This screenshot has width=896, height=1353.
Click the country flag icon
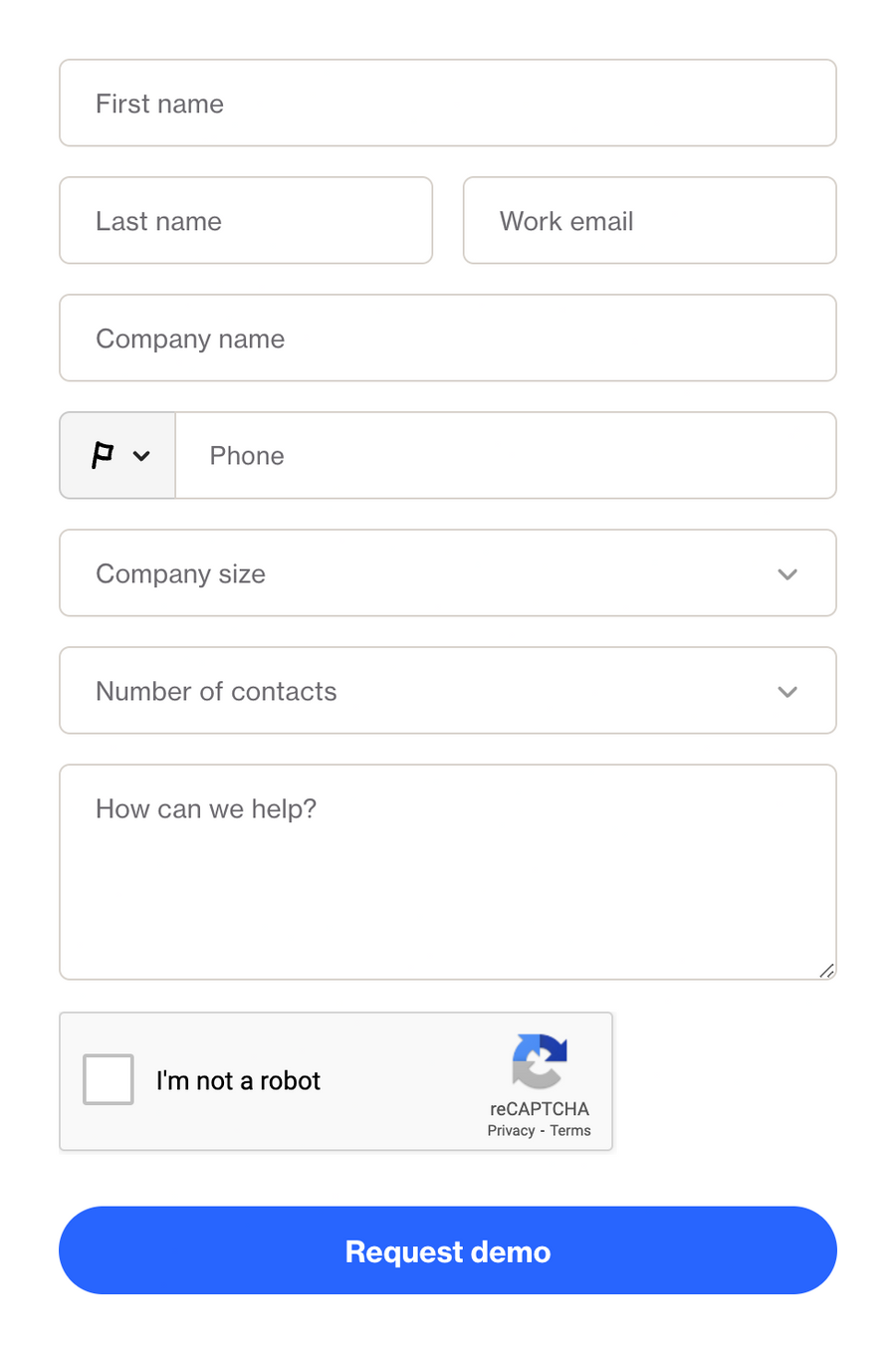(x=101, y=454)
